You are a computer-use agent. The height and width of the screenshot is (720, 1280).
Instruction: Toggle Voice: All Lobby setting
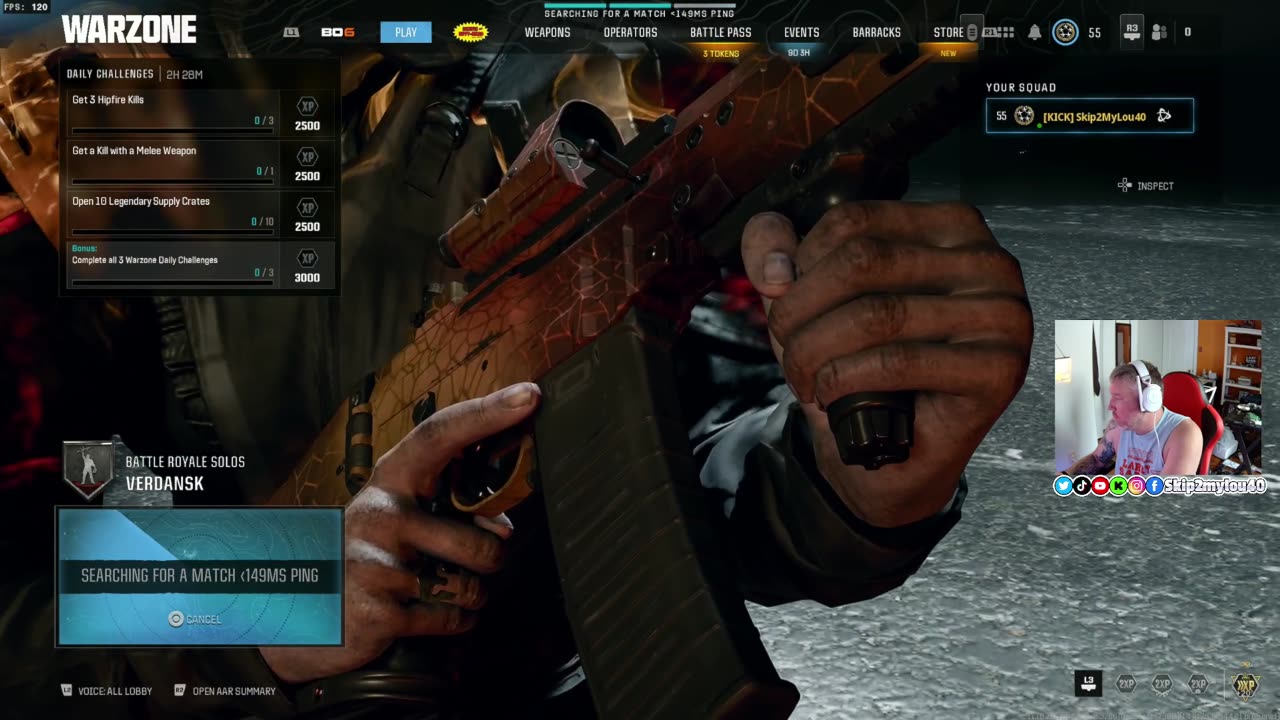(x=106, y=691)
